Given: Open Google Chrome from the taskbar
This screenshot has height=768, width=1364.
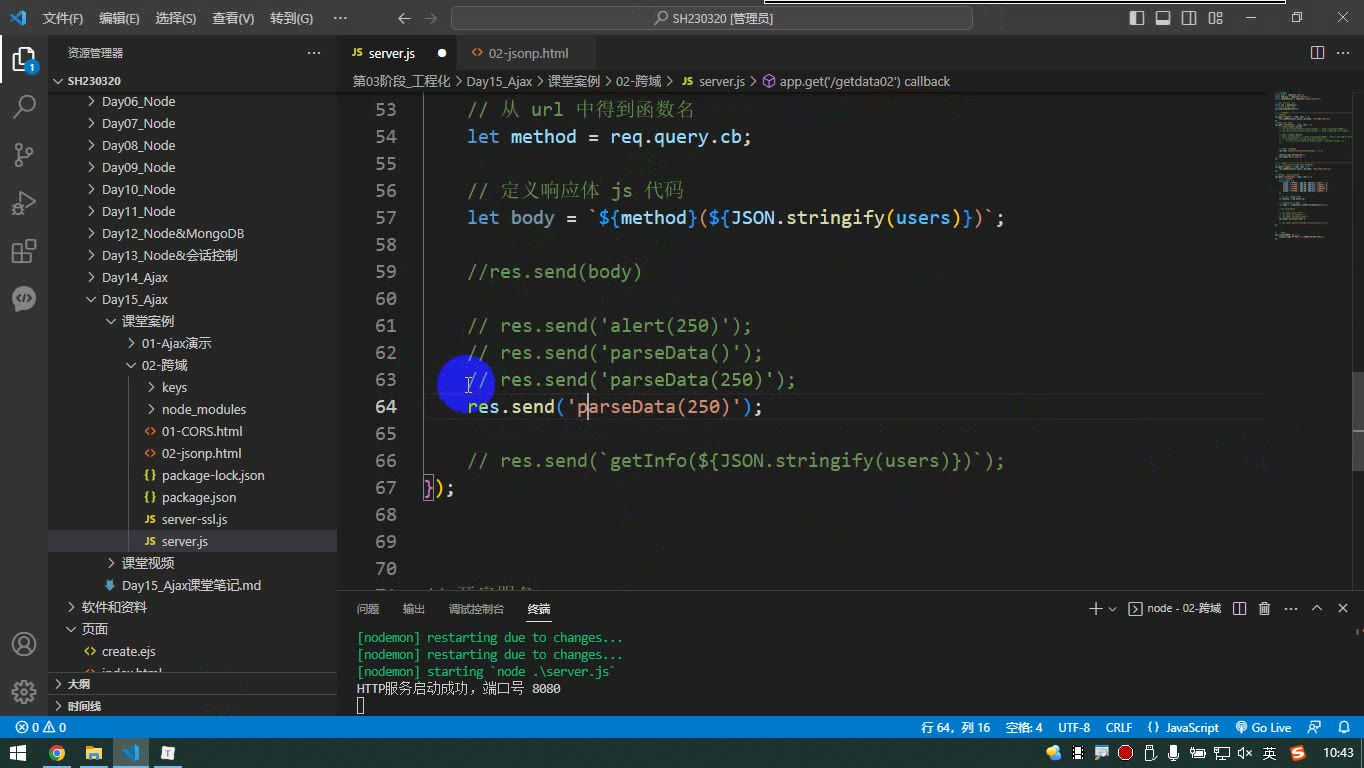Looking at the screenshot, I should [57, 753].
